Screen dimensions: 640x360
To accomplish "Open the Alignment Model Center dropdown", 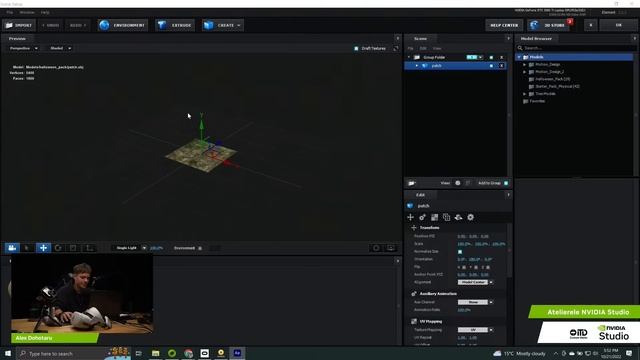I will [x=476, y=282].
